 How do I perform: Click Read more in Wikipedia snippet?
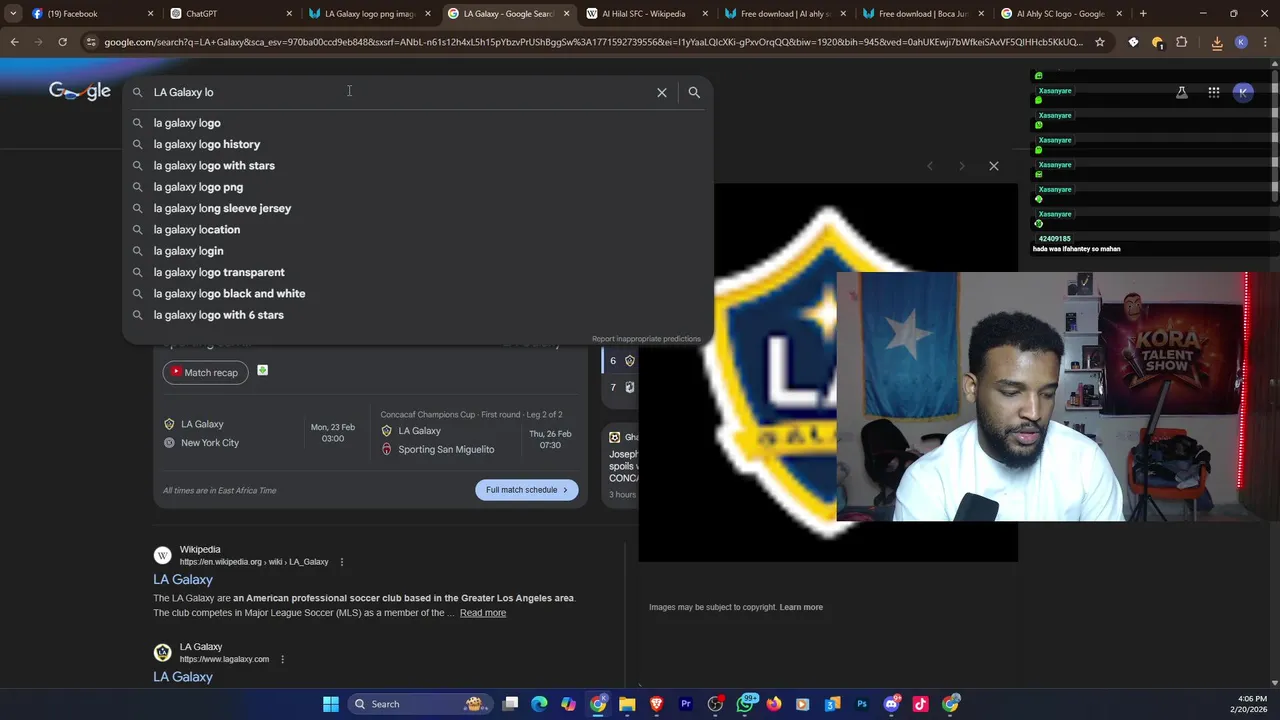(483, 613)
